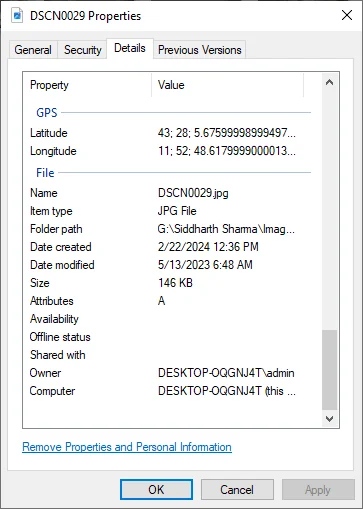Image resolution: width=363 pixels, height=509 pixels.
Task: Select the DESKTOP-OQGNJ4T (this ... computer value
Action: click(227, 391)
